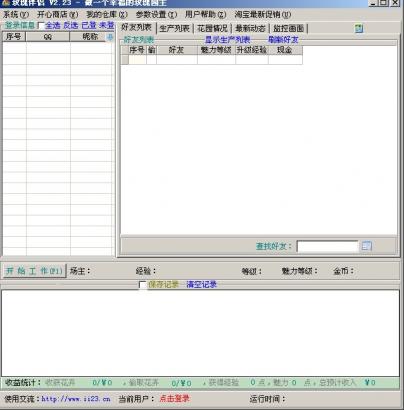Maximize the application window

coord(384,3)
